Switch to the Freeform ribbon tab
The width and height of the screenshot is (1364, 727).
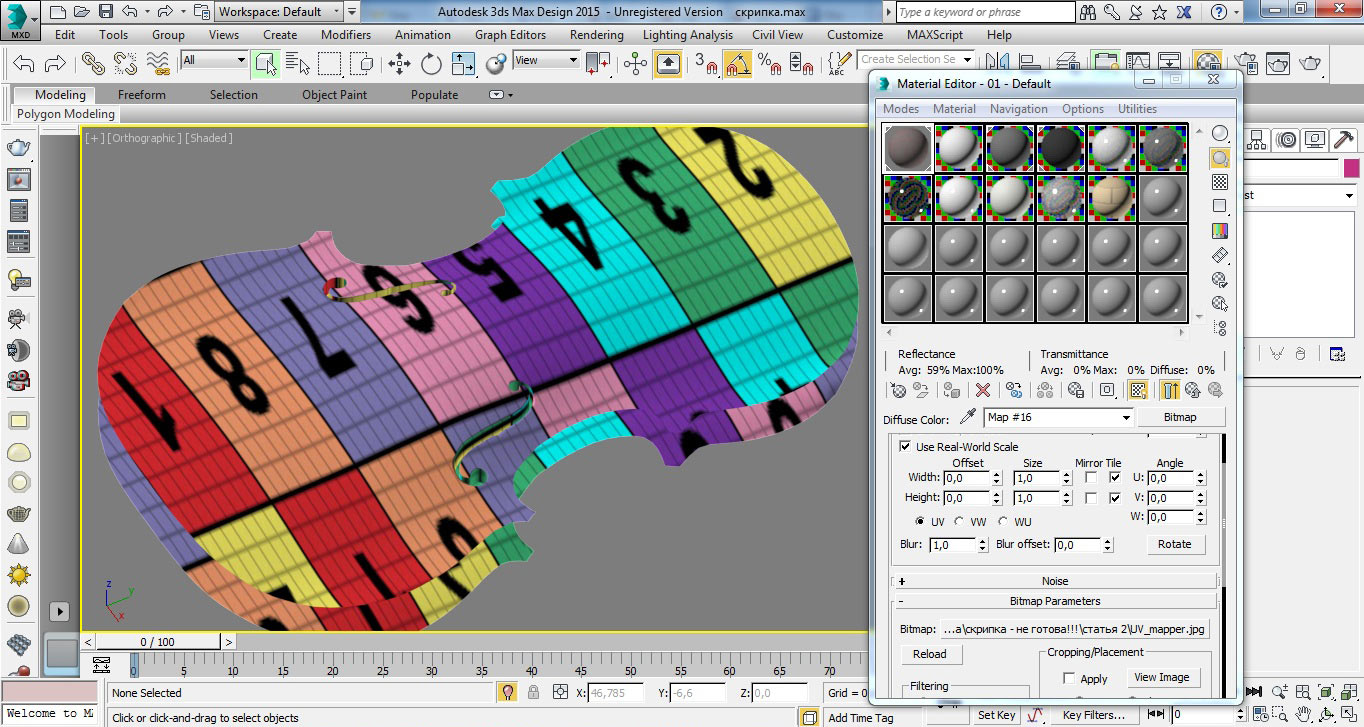pyautogui.click(x=142, y=95)
